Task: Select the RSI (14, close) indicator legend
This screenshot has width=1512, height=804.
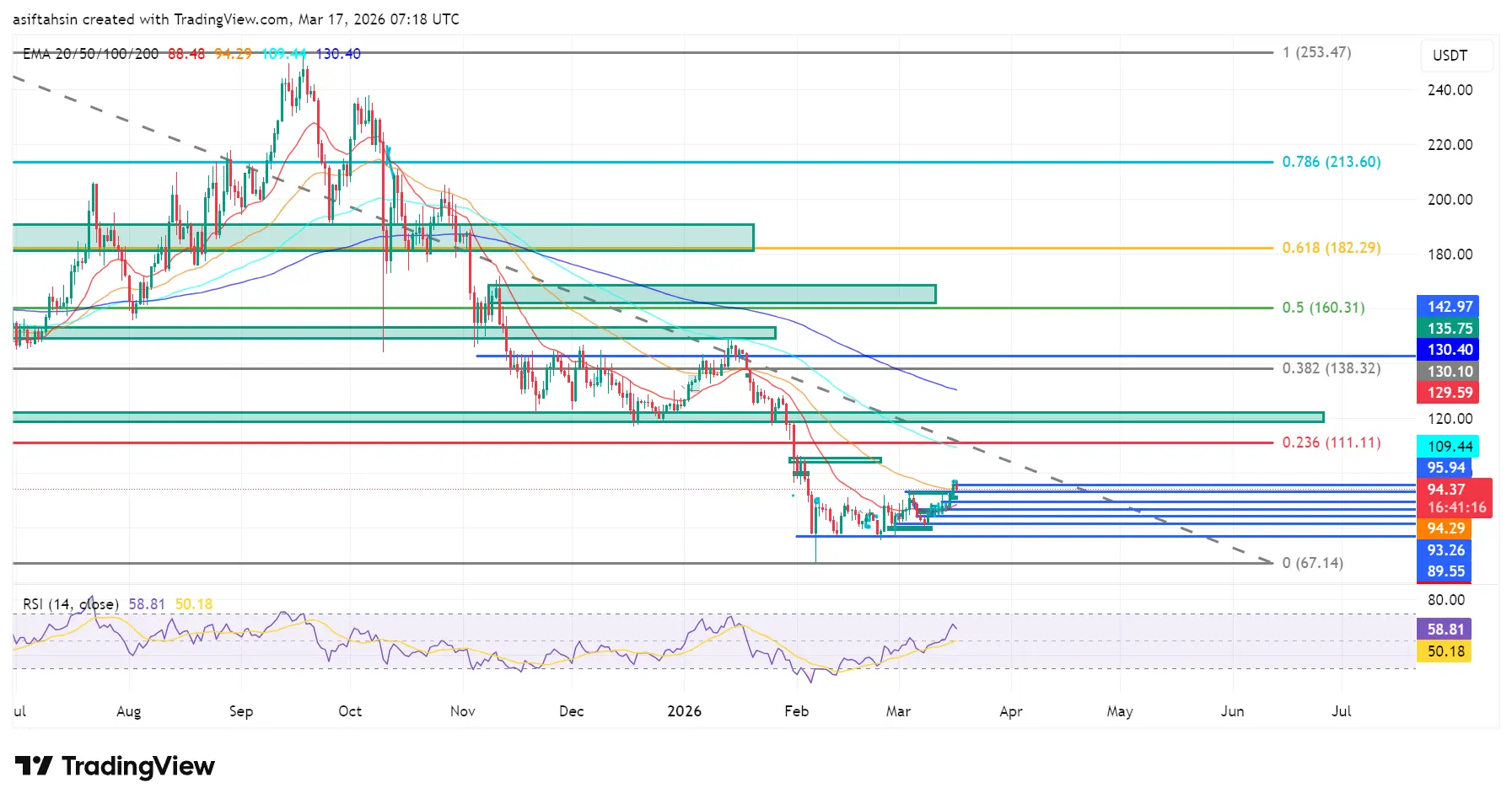Action: (x=71, y=604)
